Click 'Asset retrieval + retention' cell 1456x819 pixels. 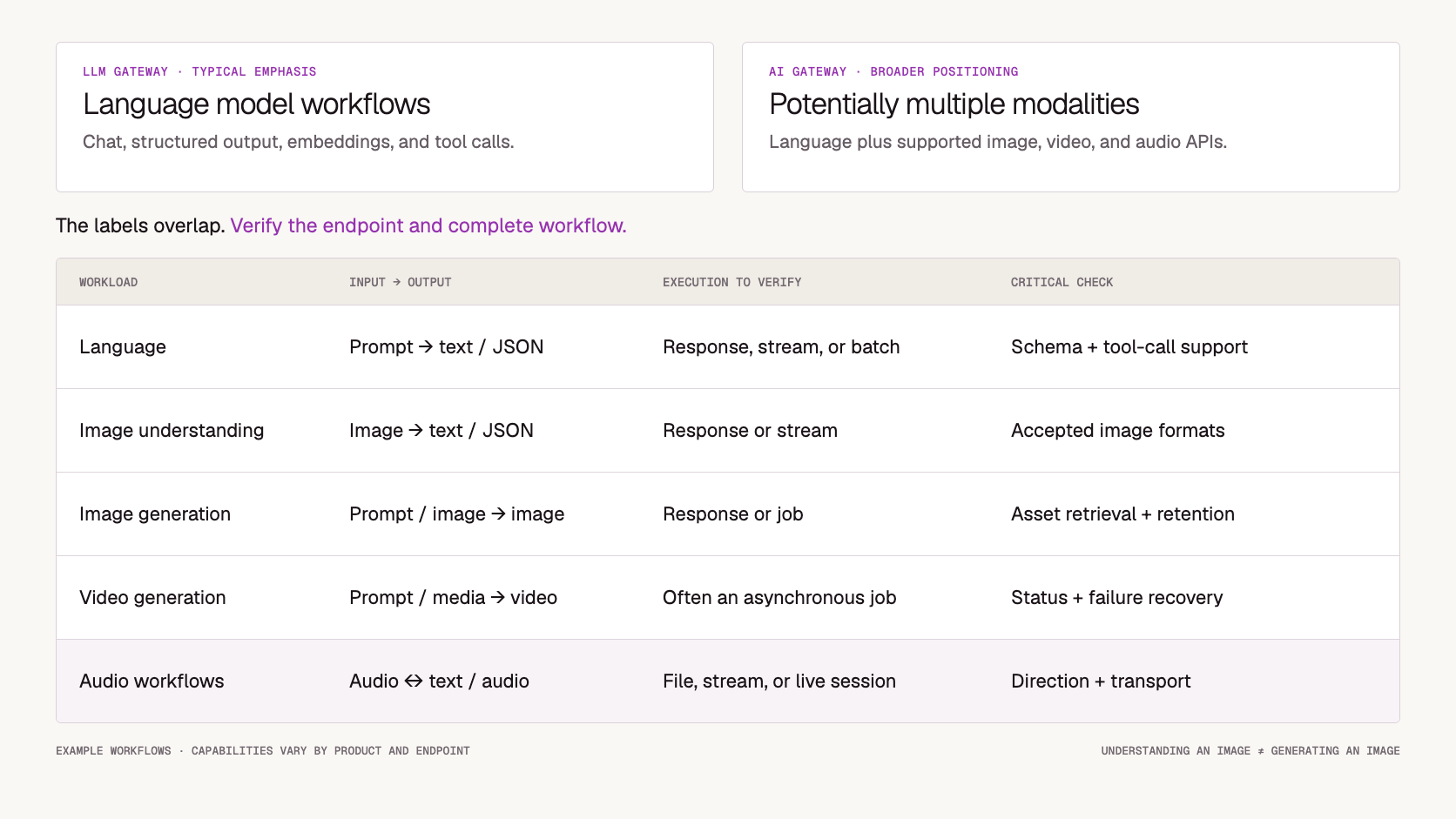pos(1122,514)
